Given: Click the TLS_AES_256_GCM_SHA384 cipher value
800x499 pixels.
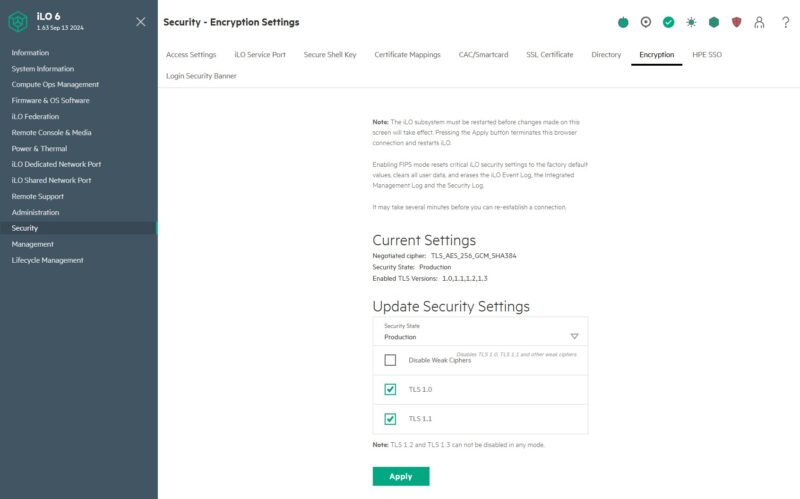Looking at the screenshot, I should 473,256.
